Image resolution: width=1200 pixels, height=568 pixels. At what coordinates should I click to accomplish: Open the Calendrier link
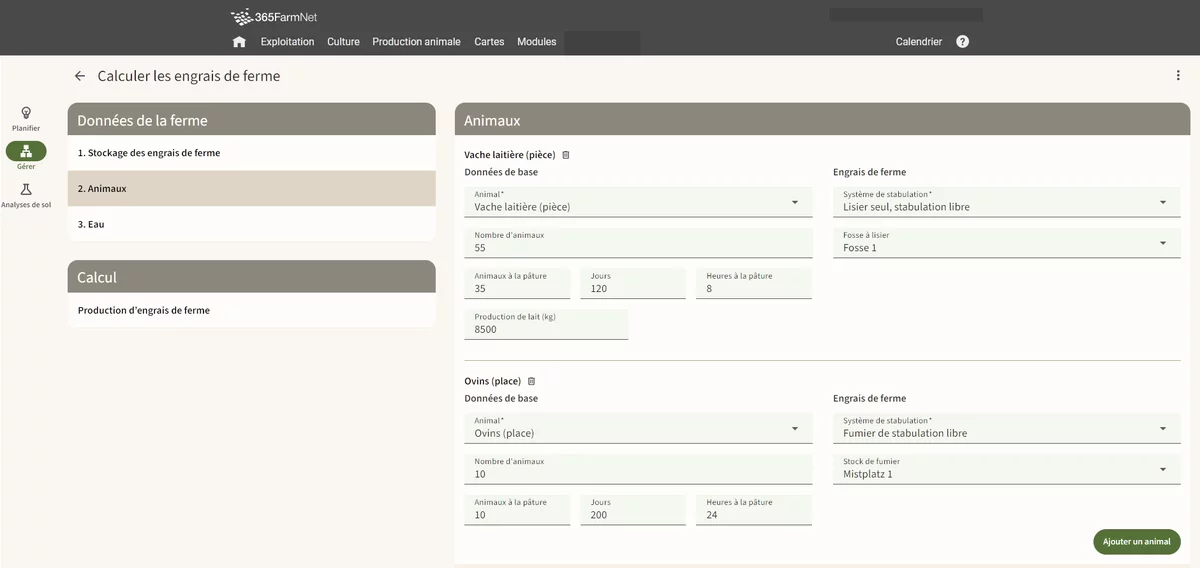pos(918,42)
